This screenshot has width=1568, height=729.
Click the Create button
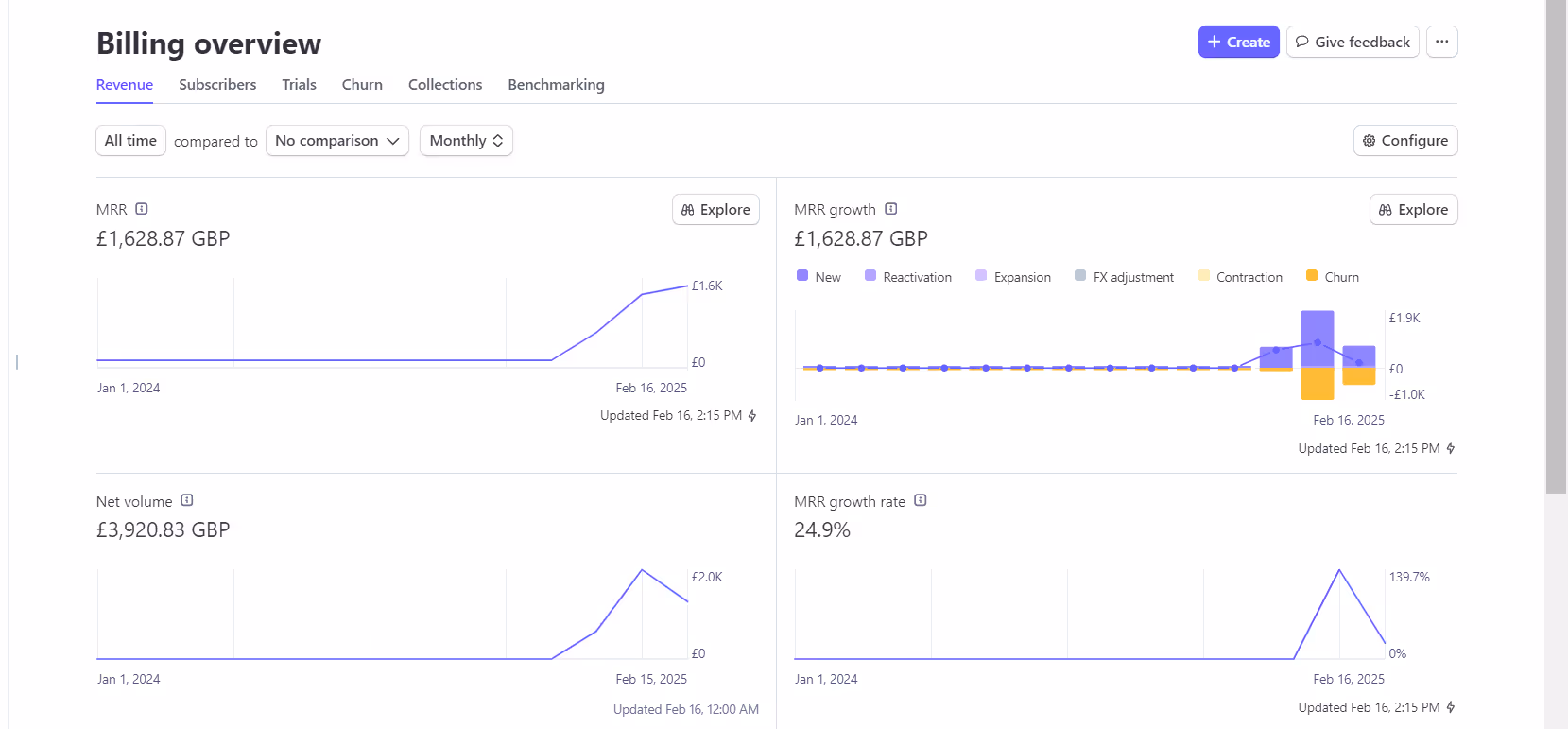coord(1238,42)
